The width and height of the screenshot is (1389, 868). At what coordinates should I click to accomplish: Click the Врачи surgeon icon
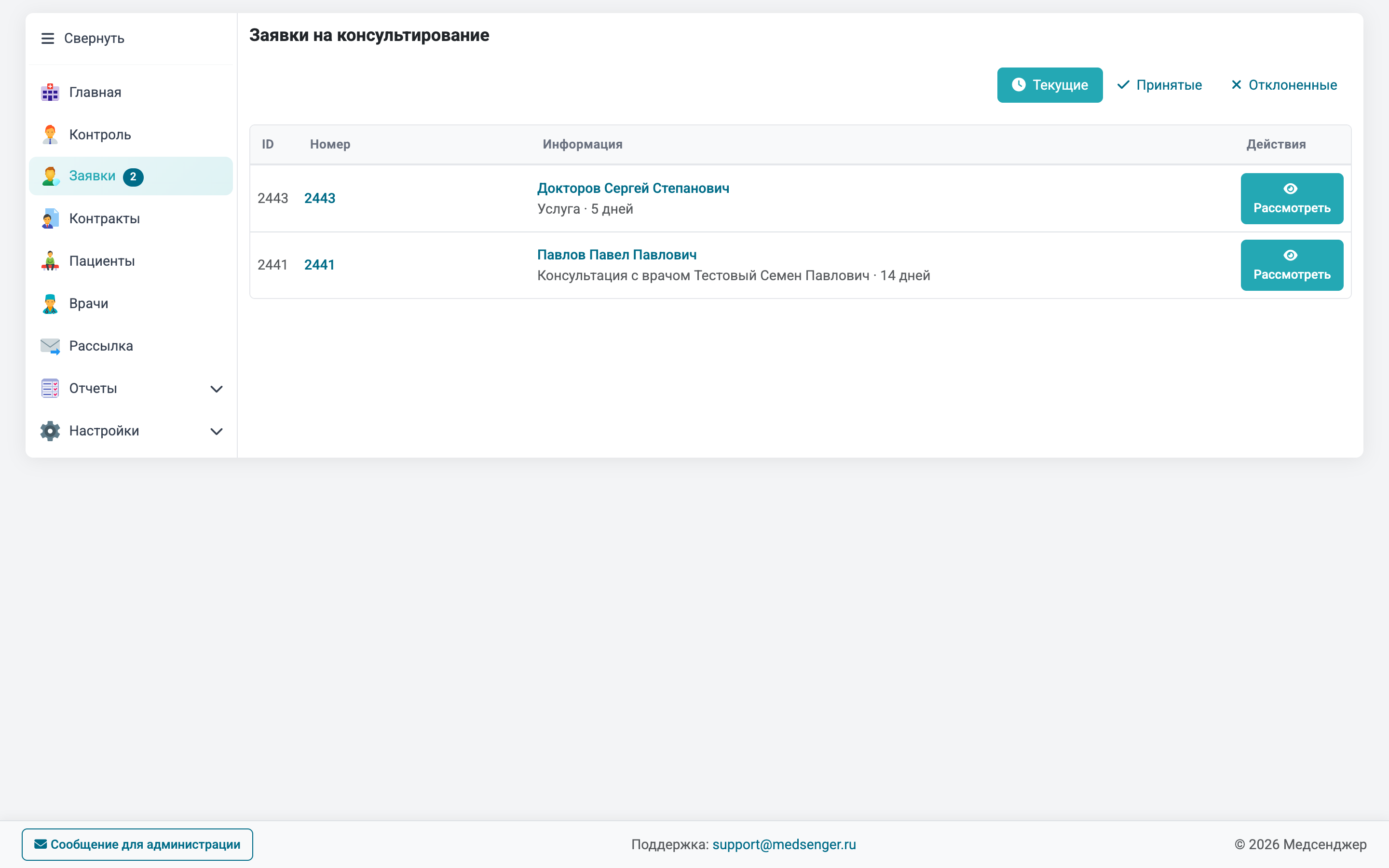click(x=50, y=304)
